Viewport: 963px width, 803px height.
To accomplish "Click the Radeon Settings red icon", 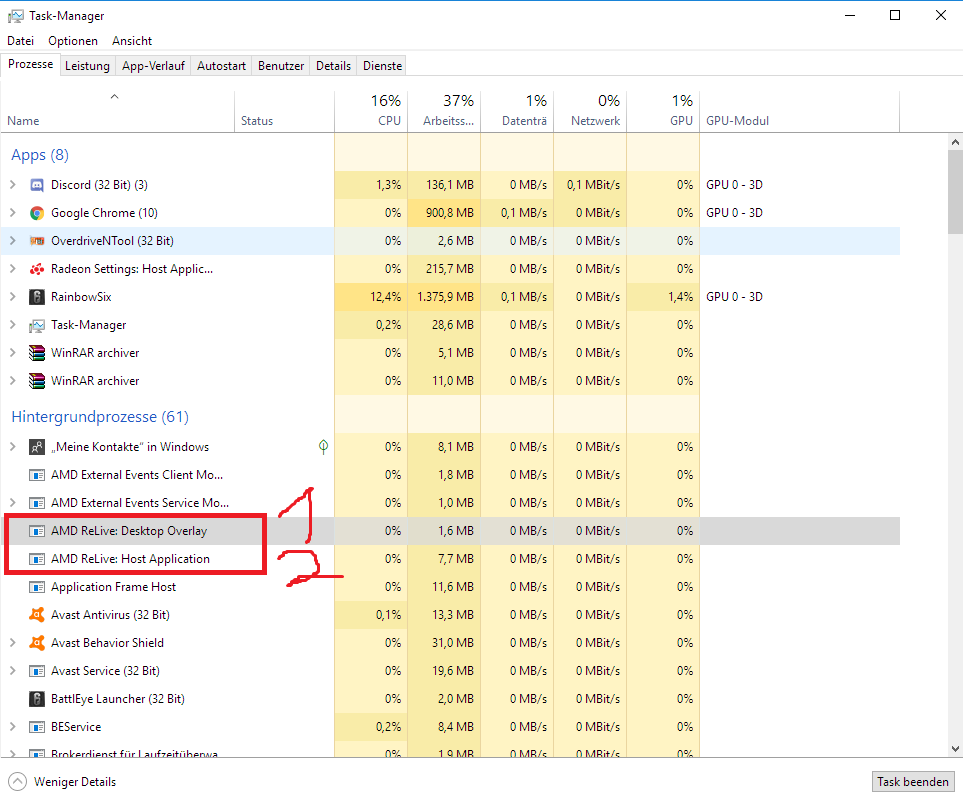I will point(37,269).
